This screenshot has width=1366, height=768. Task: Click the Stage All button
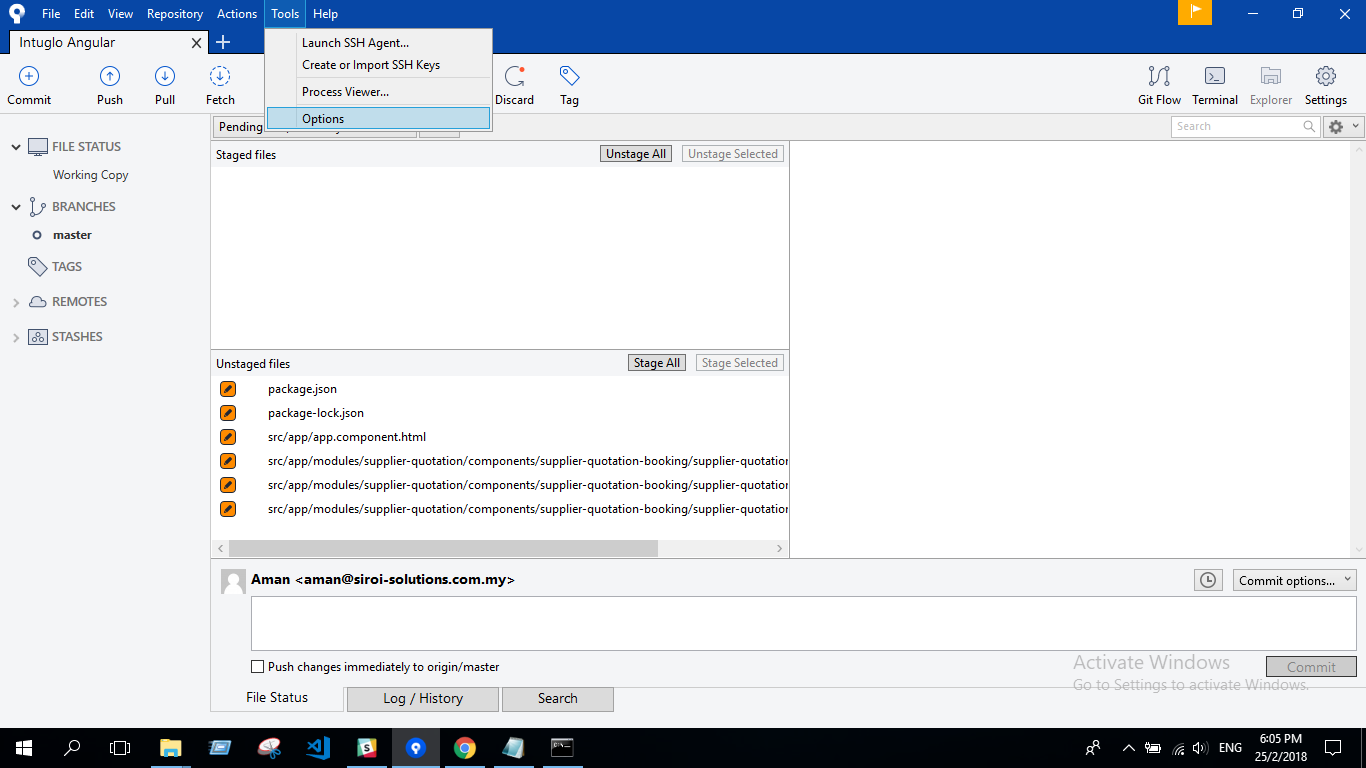(x=657, y=363)
